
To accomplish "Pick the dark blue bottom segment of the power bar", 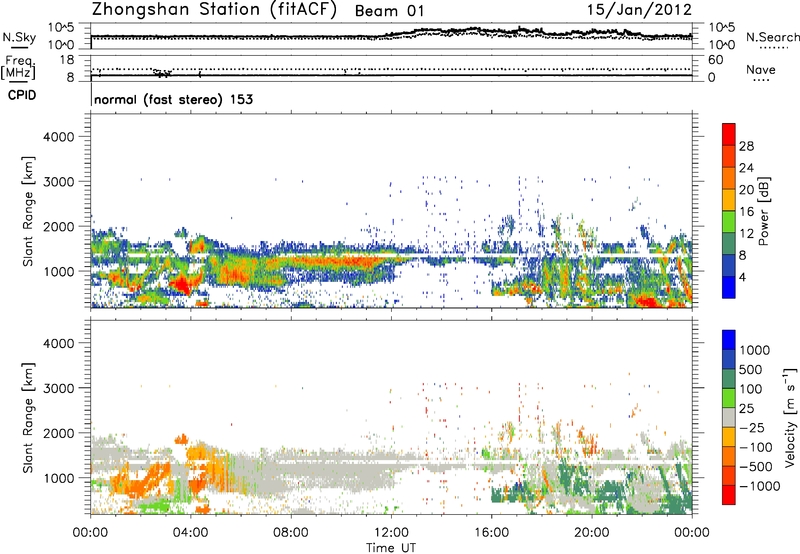I will 729,287.
